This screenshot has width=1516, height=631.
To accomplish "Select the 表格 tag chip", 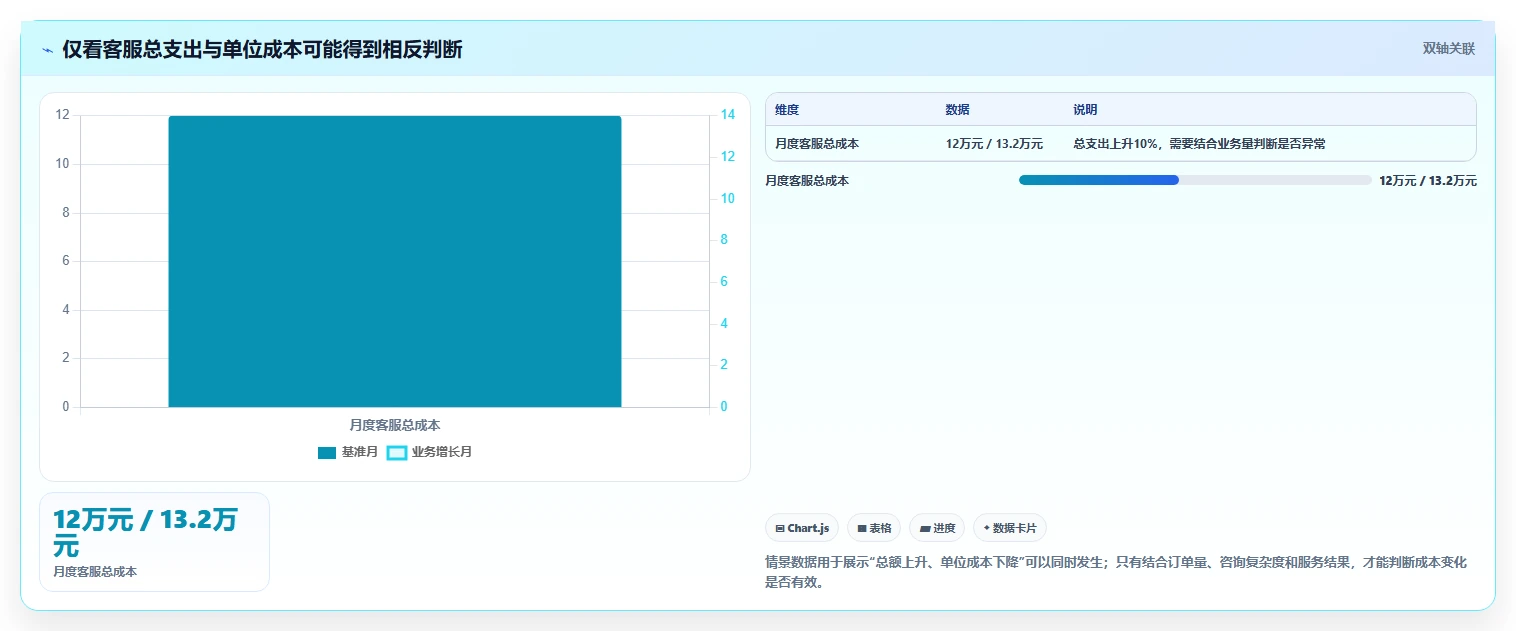I will (x=874, y=528).
